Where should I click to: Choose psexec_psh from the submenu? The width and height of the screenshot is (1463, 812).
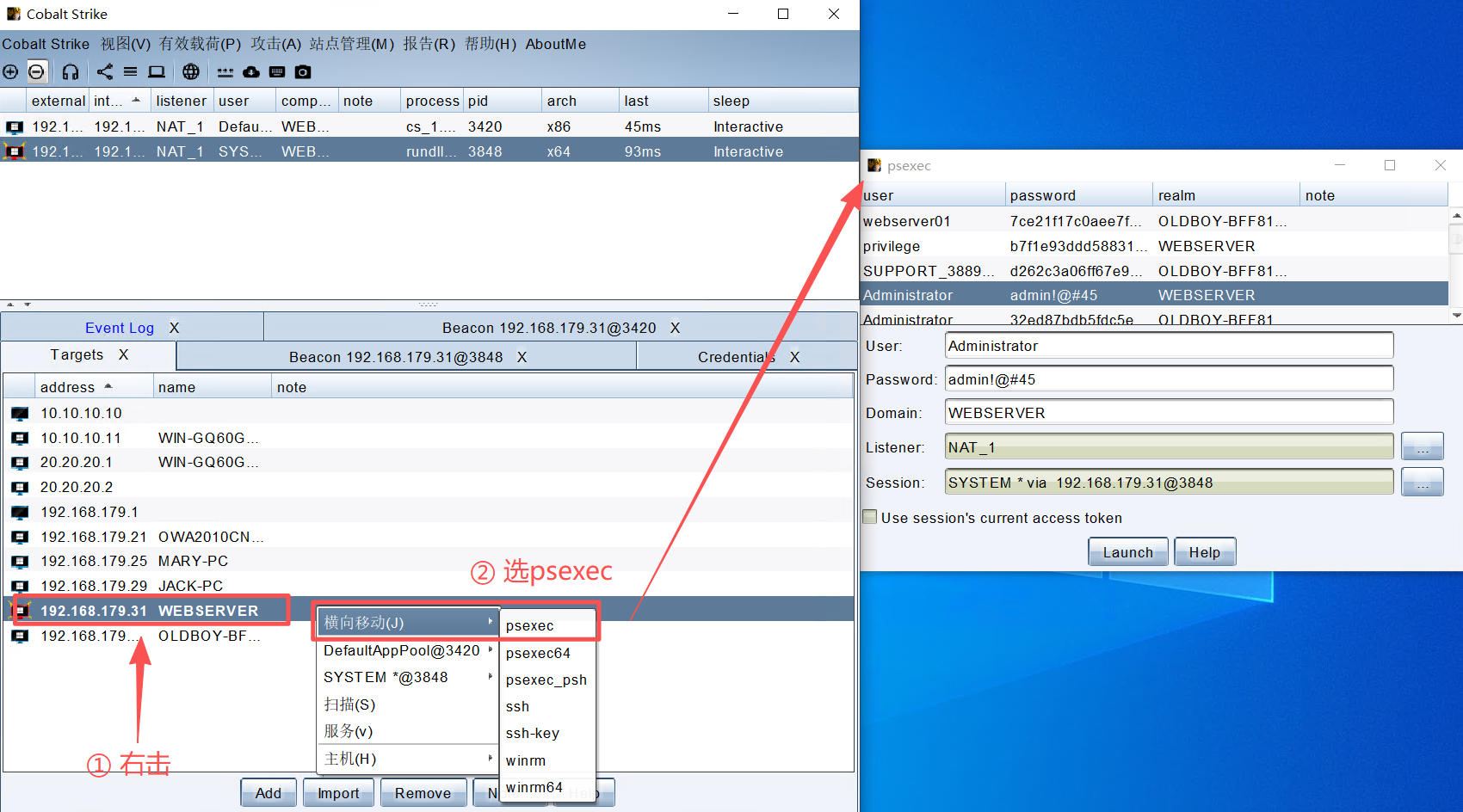pyautogui.click(x=547, y=680)
